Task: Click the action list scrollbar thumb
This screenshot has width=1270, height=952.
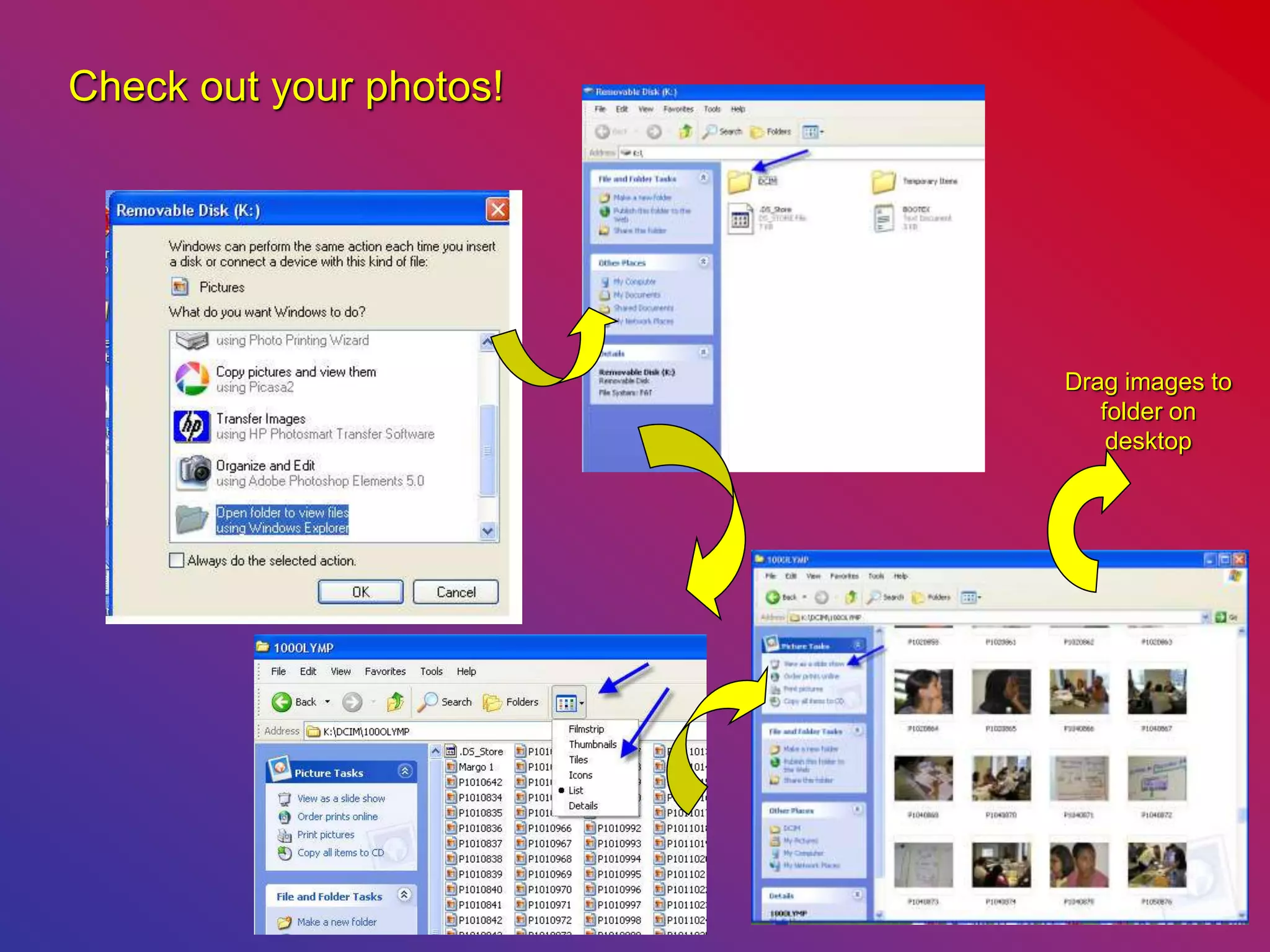Action: click(488, 450)
